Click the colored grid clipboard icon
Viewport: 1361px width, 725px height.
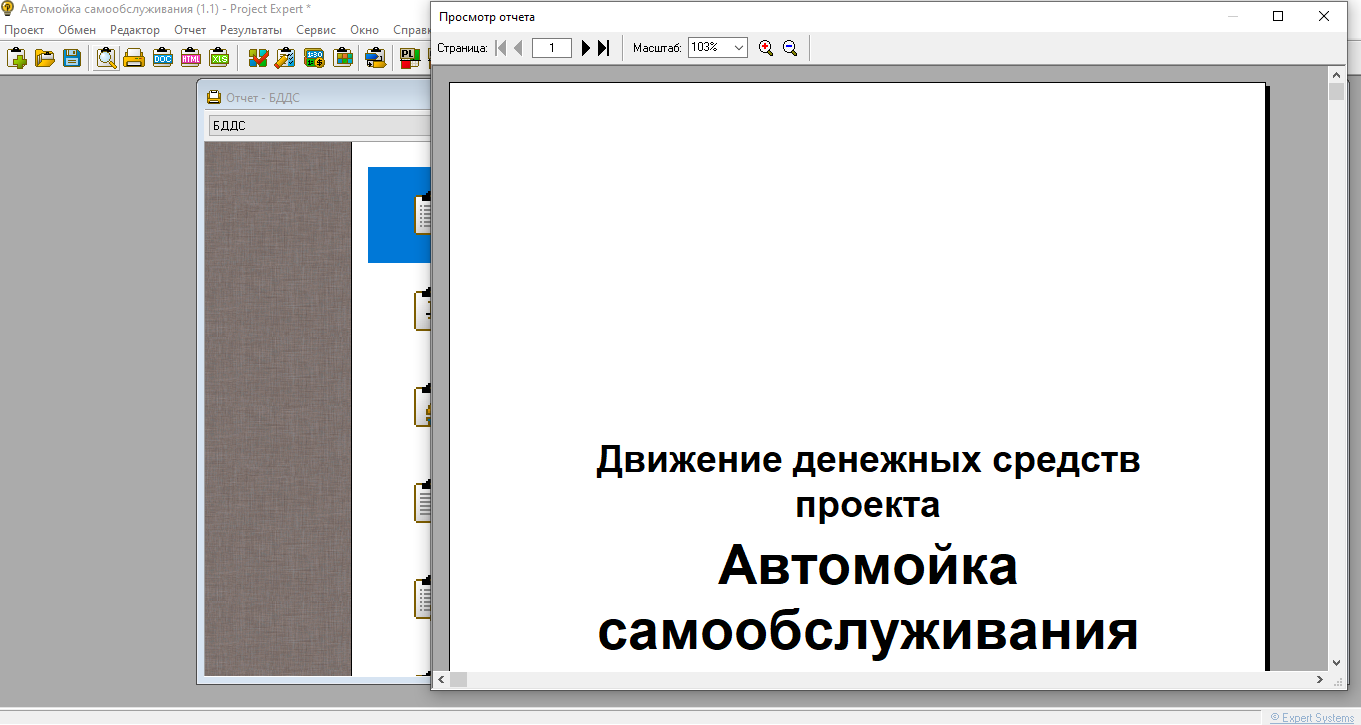tap(342, 58)
